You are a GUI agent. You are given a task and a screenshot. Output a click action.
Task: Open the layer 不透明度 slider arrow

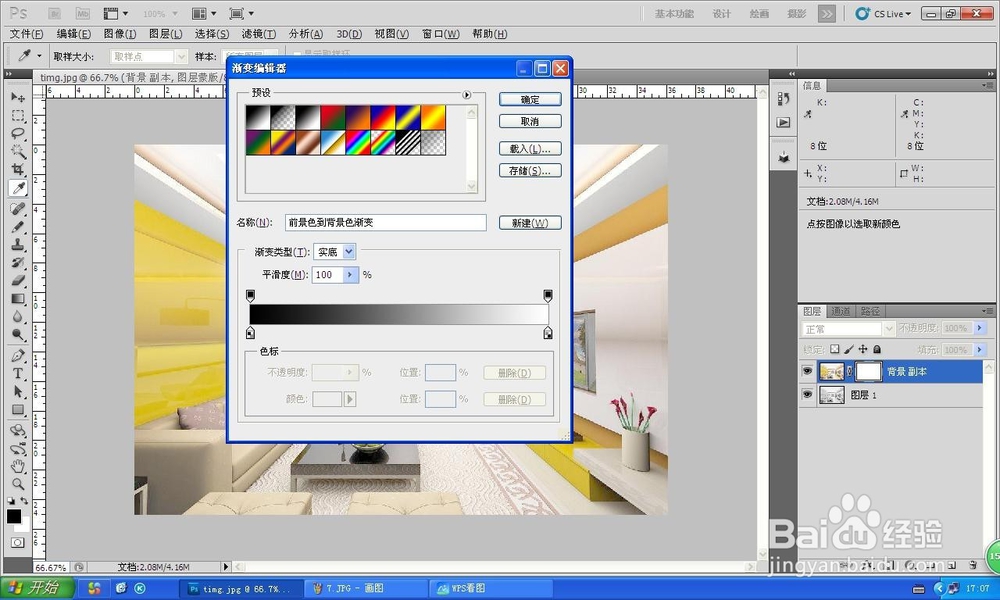(980, 328)
